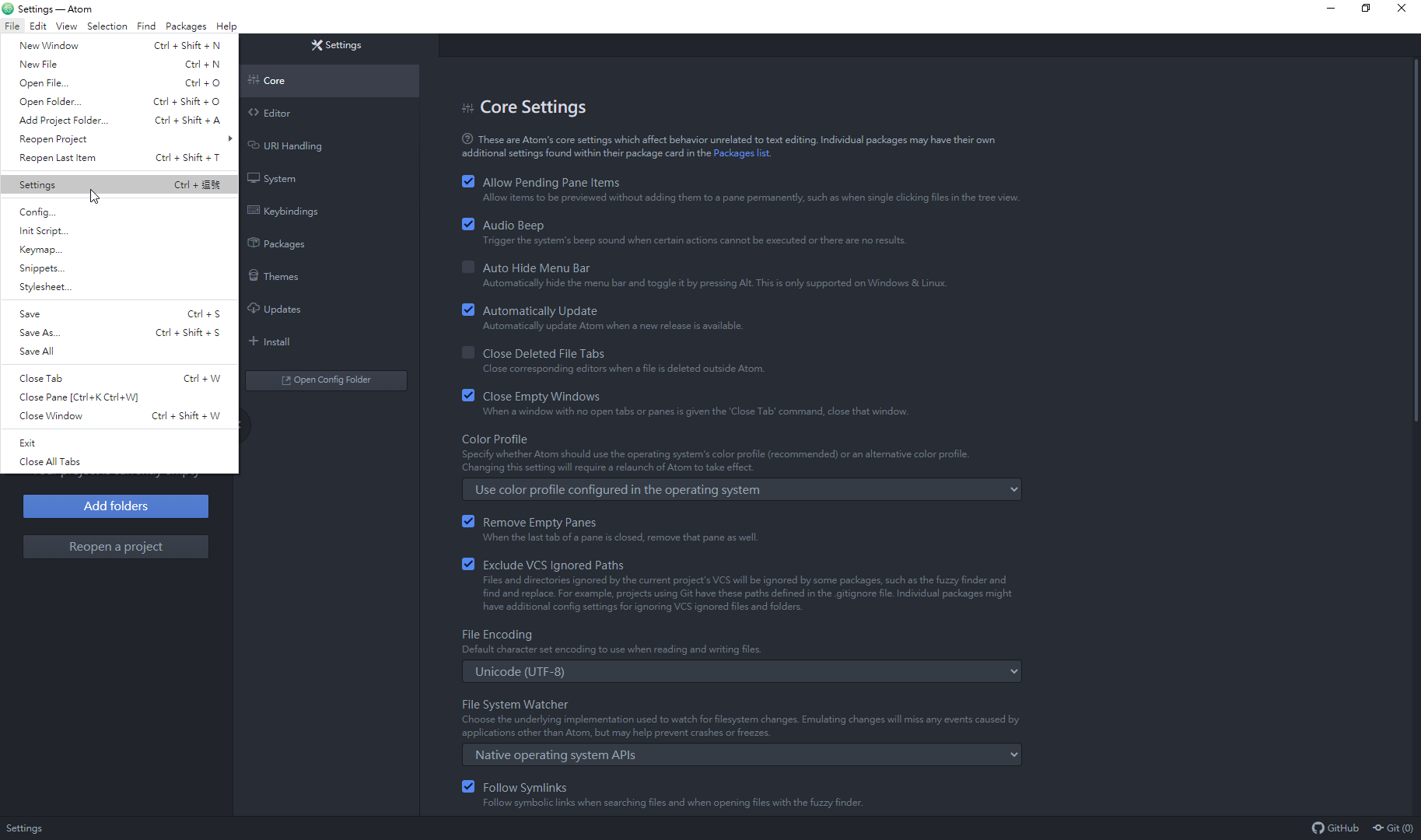Click the Open Config Folder button
Screen dimensions: 1421x840
326,380
